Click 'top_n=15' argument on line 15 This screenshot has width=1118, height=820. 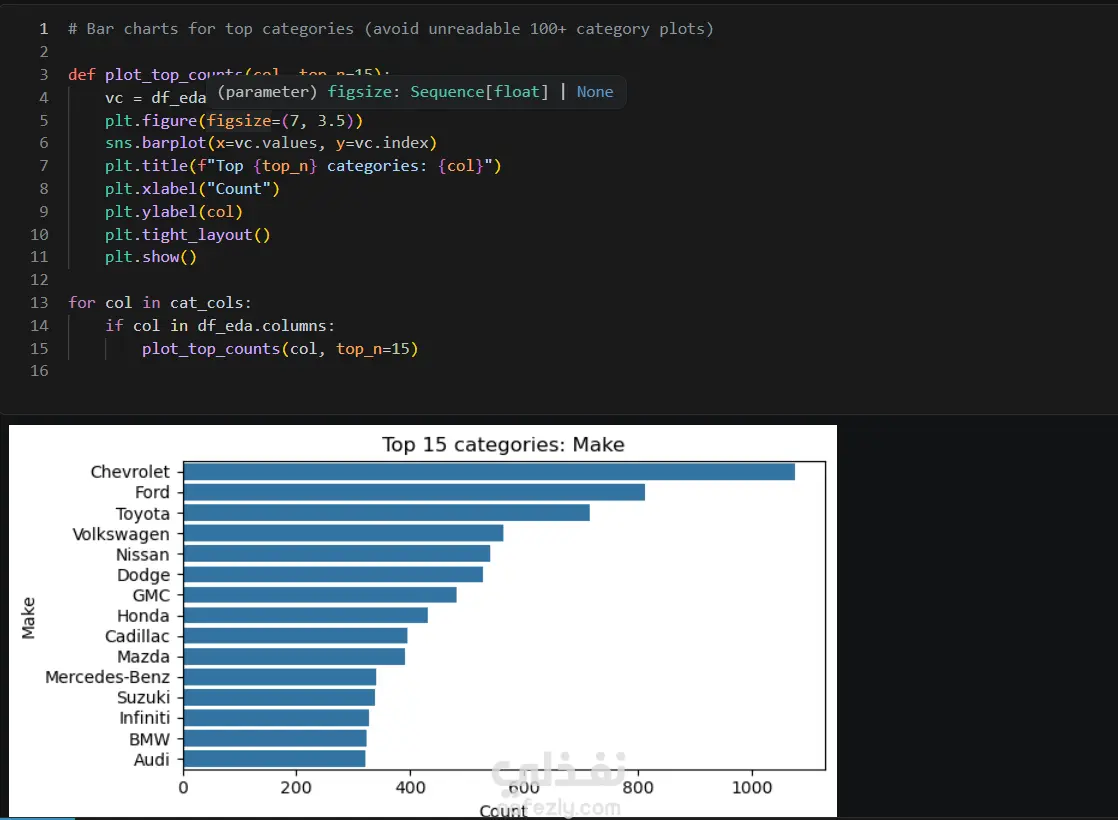tap(373, 349)
